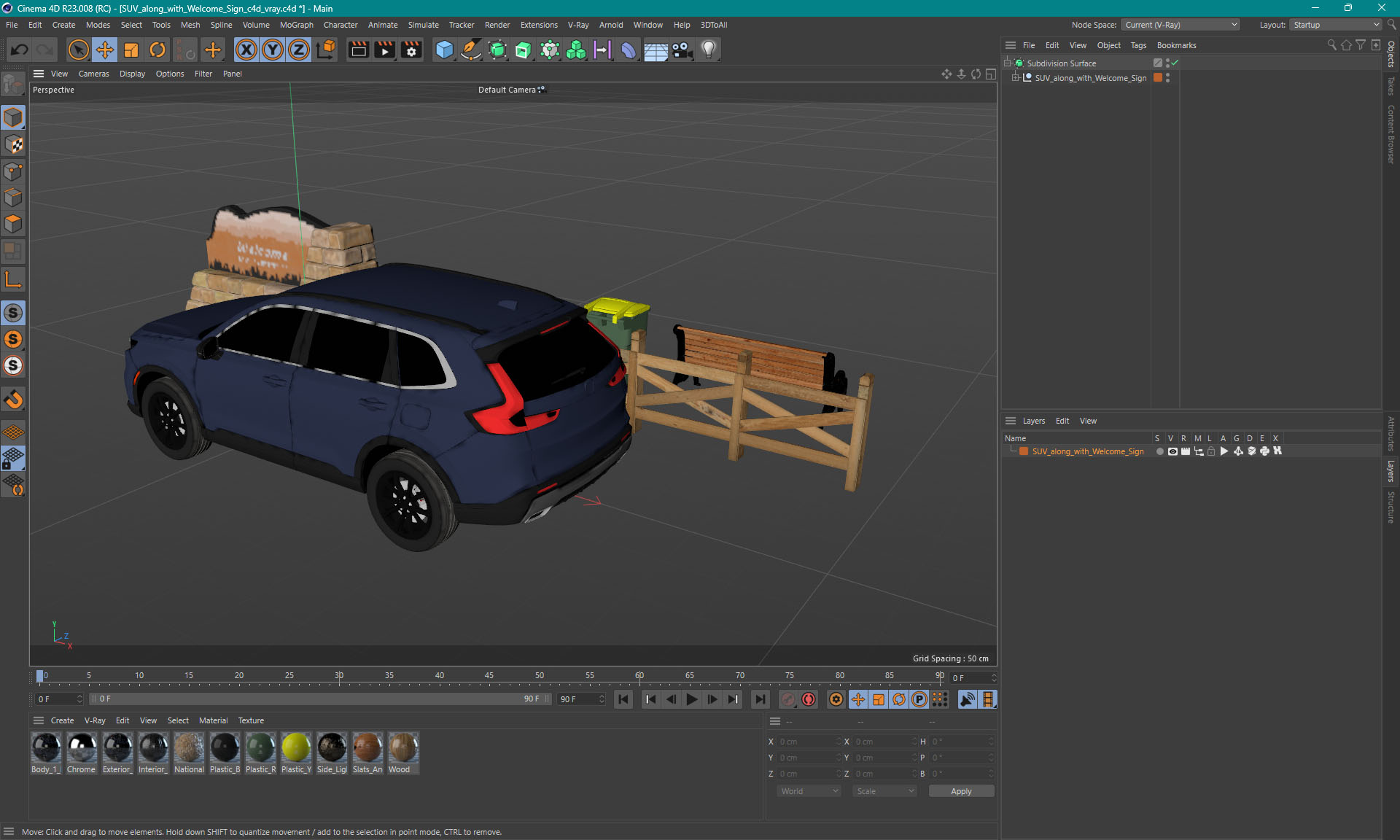Toggle X axis lock

tap(246, 50)
